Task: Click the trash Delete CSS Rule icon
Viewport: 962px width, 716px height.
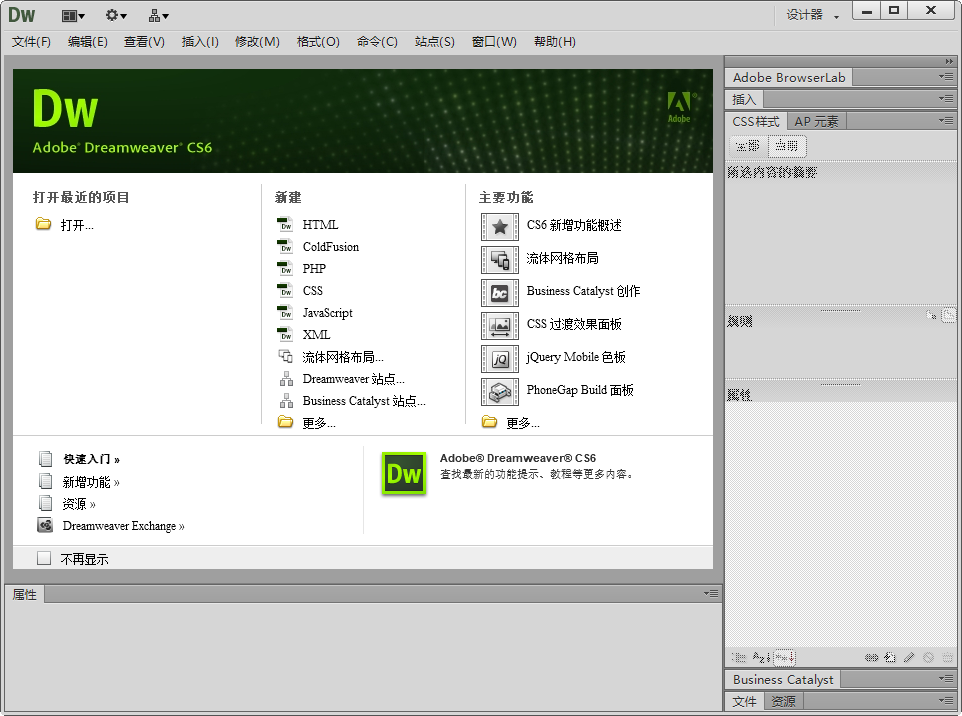Action: click(948, 658)
